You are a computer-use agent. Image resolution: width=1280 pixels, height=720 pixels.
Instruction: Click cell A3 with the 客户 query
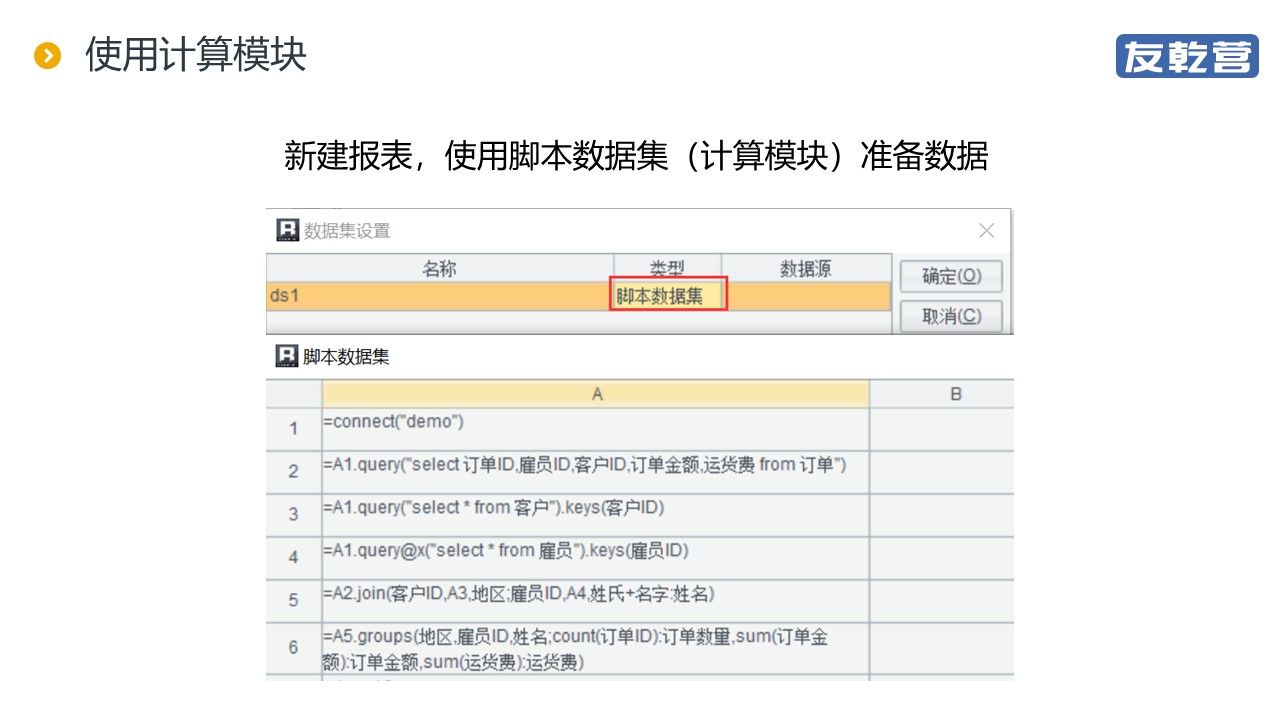(x=596, y=515)
